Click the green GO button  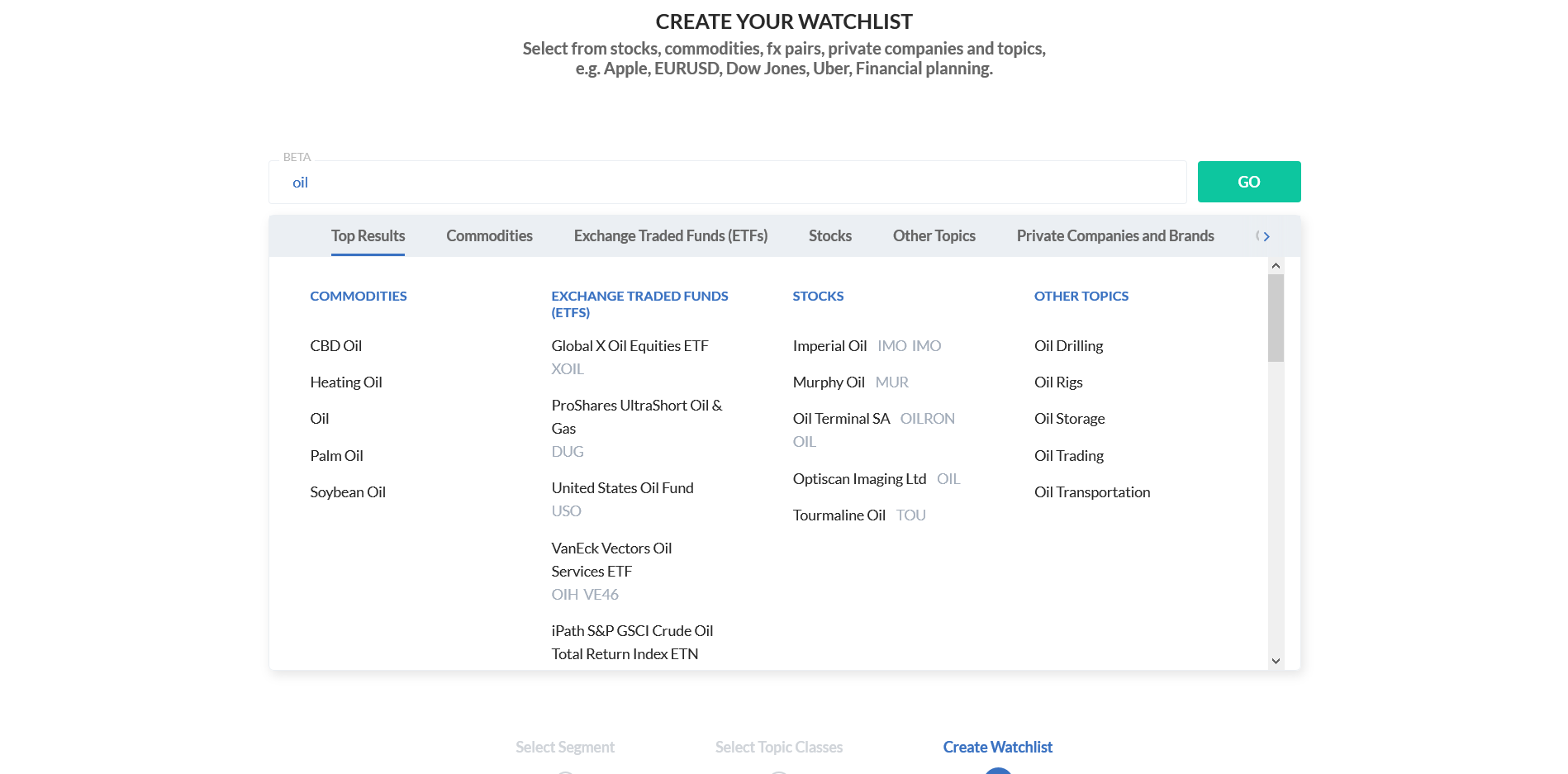(x=1248, y=182)
